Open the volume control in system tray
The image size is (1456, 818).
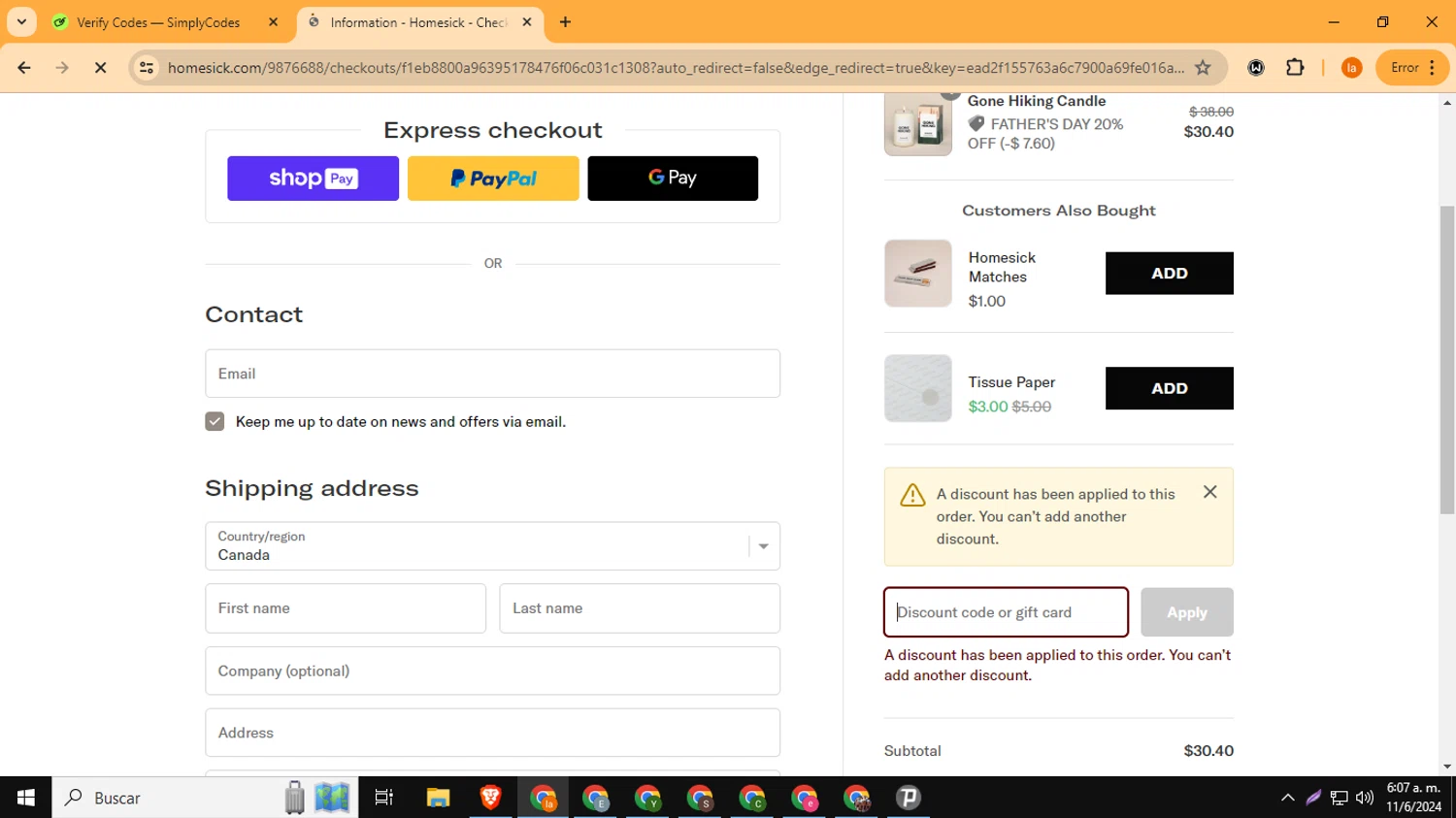1365,798
